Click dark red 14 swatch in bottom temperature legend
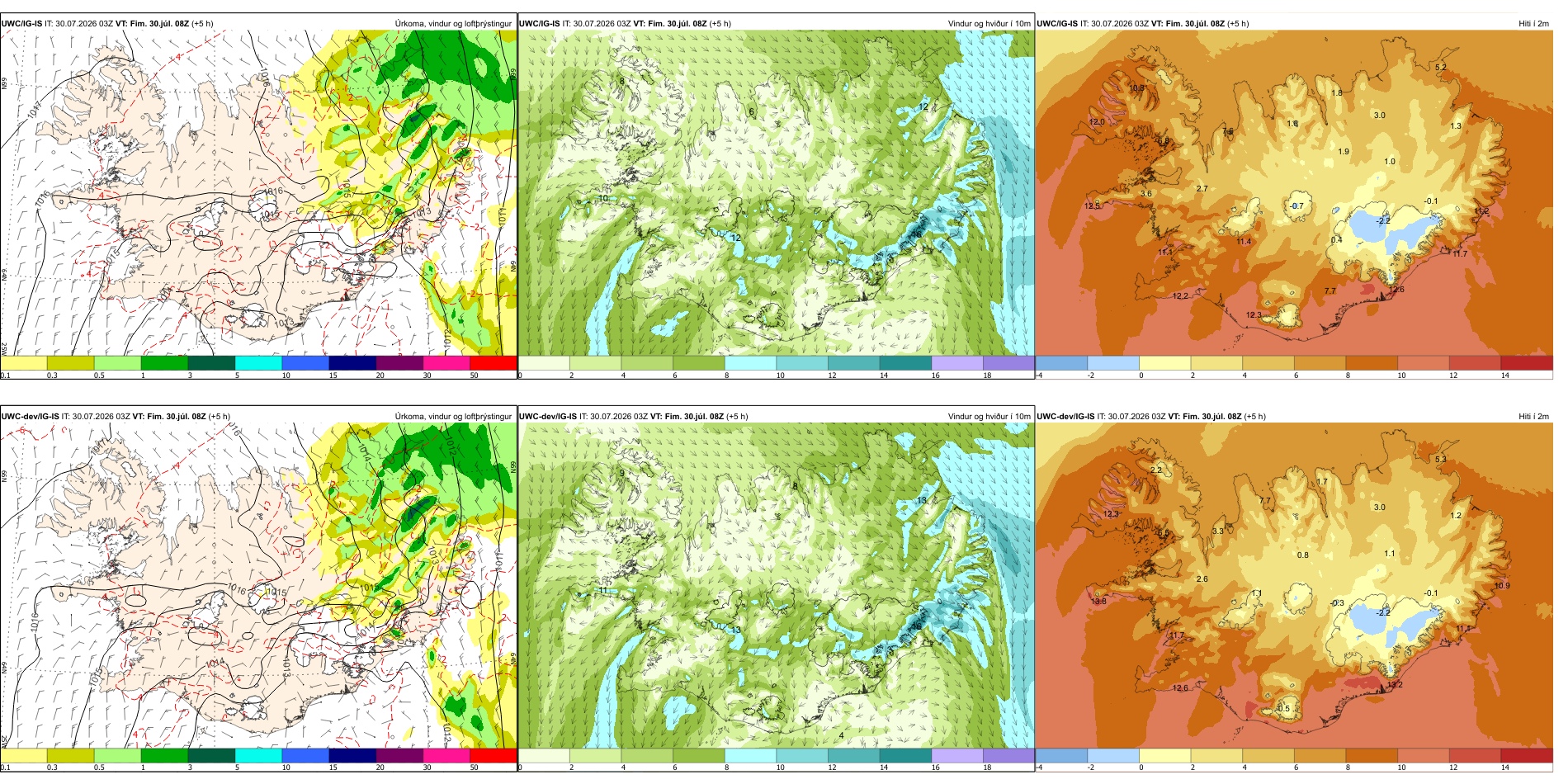 [x=1527, y=756]
